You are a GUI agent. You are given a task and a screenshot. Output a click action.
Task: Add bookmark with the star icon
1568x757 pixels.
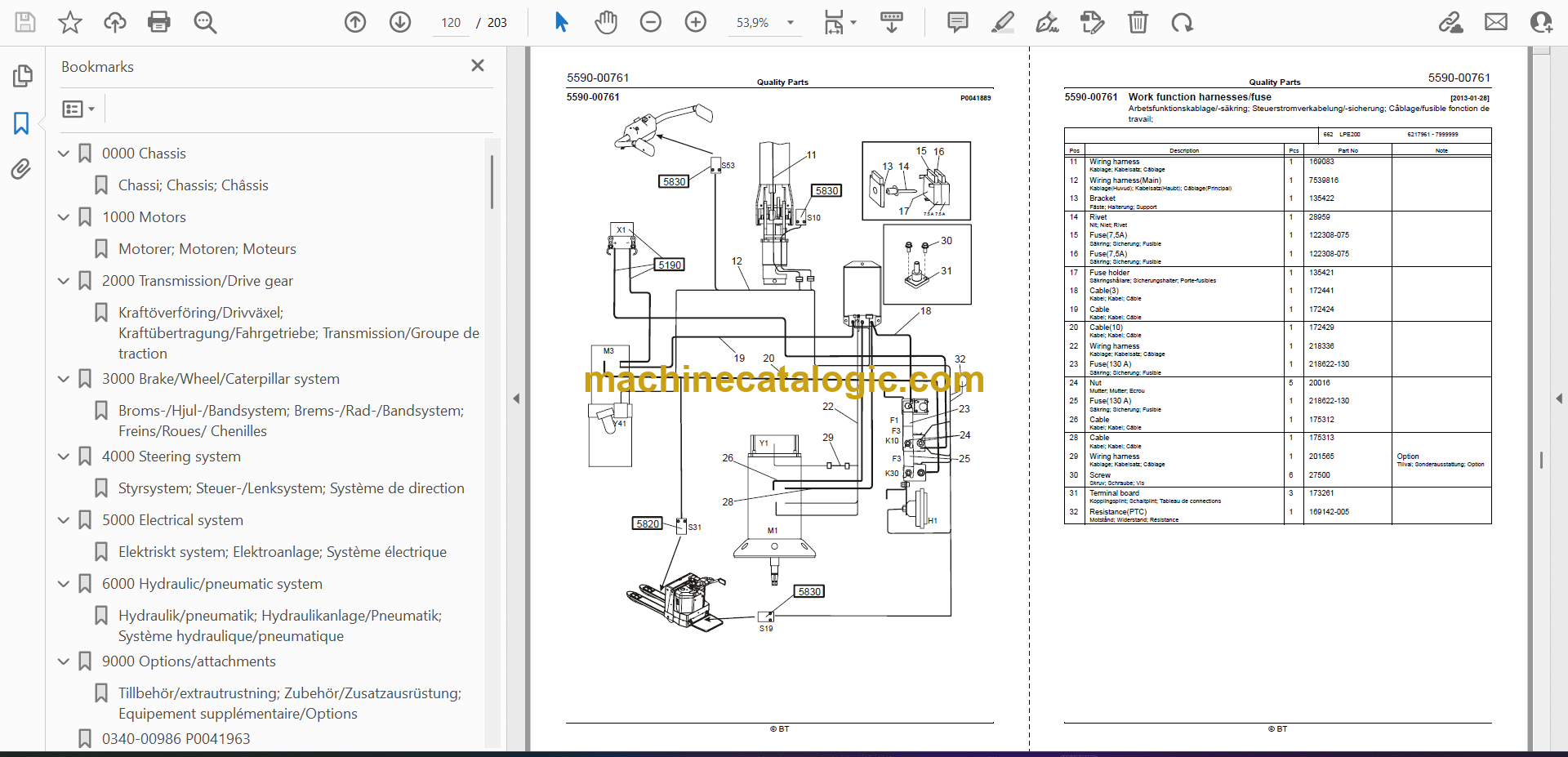click(70, 22)
